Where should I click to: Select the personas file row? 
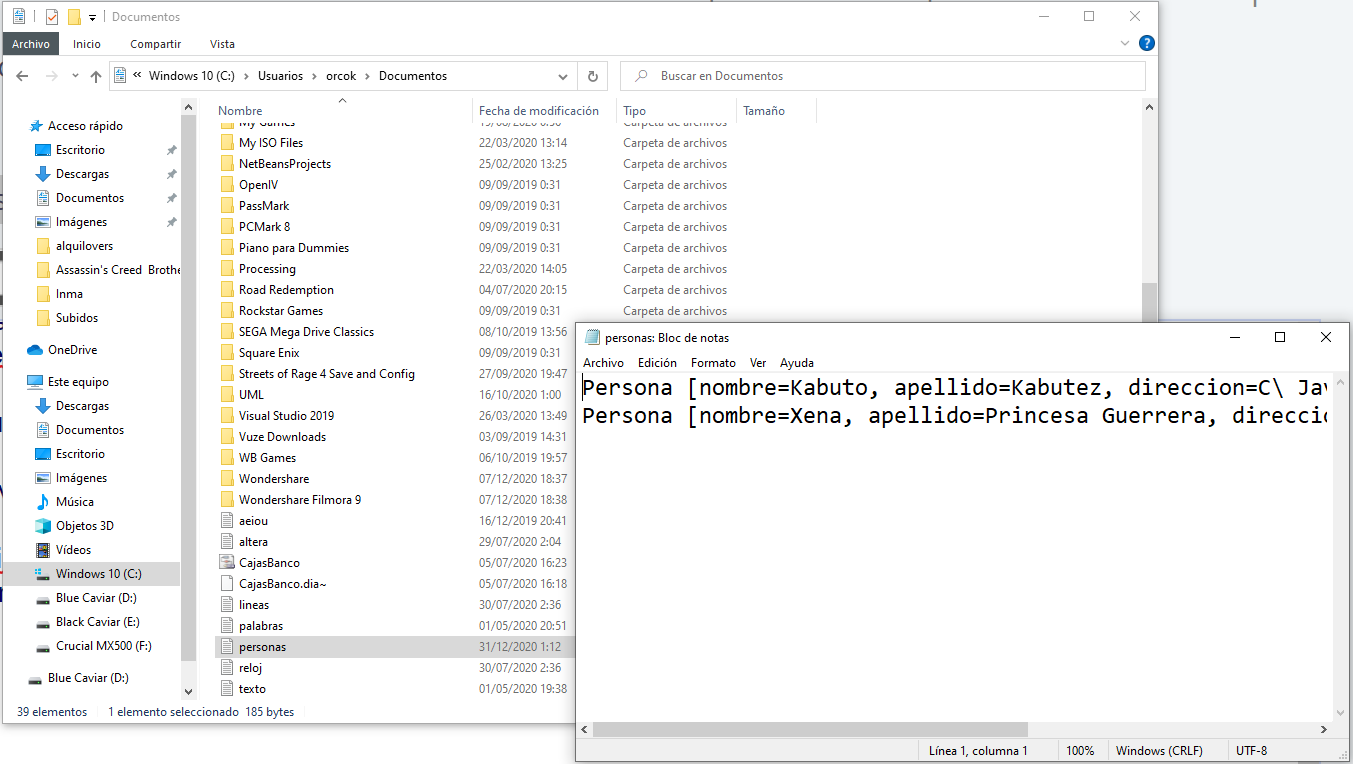395,647
